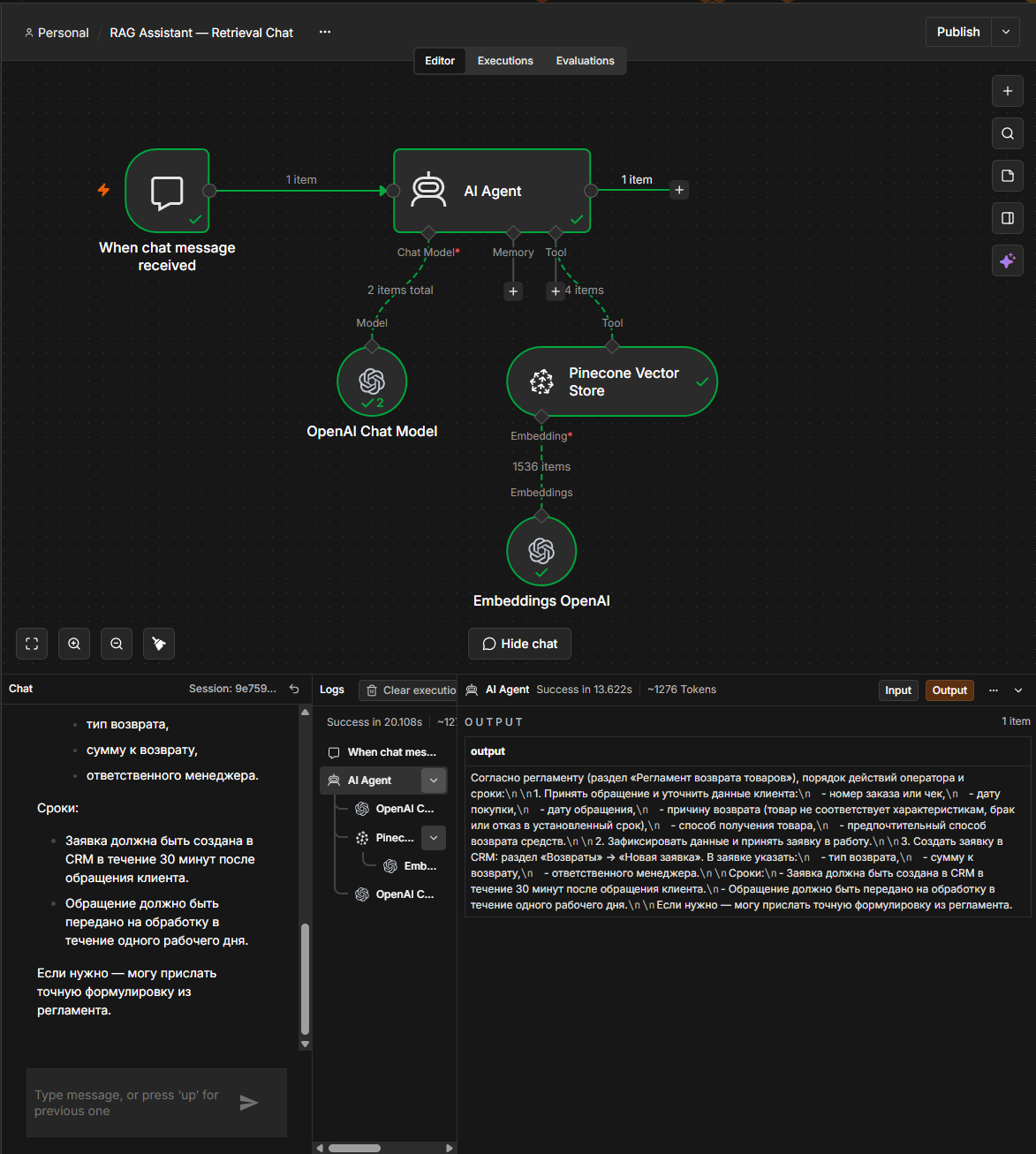Reset the chat session
1036x1154 pixels.
pos(295,689)
